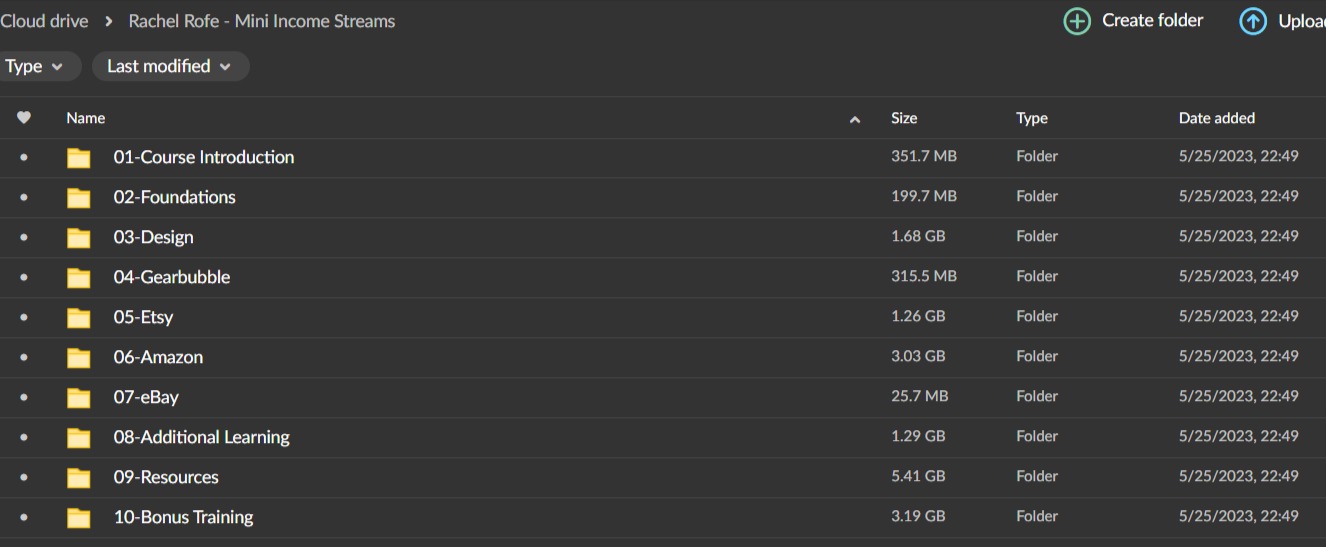Click the Create folder button label
The width and height of the screenshot is (1326, 547).
pos(1152,20)
